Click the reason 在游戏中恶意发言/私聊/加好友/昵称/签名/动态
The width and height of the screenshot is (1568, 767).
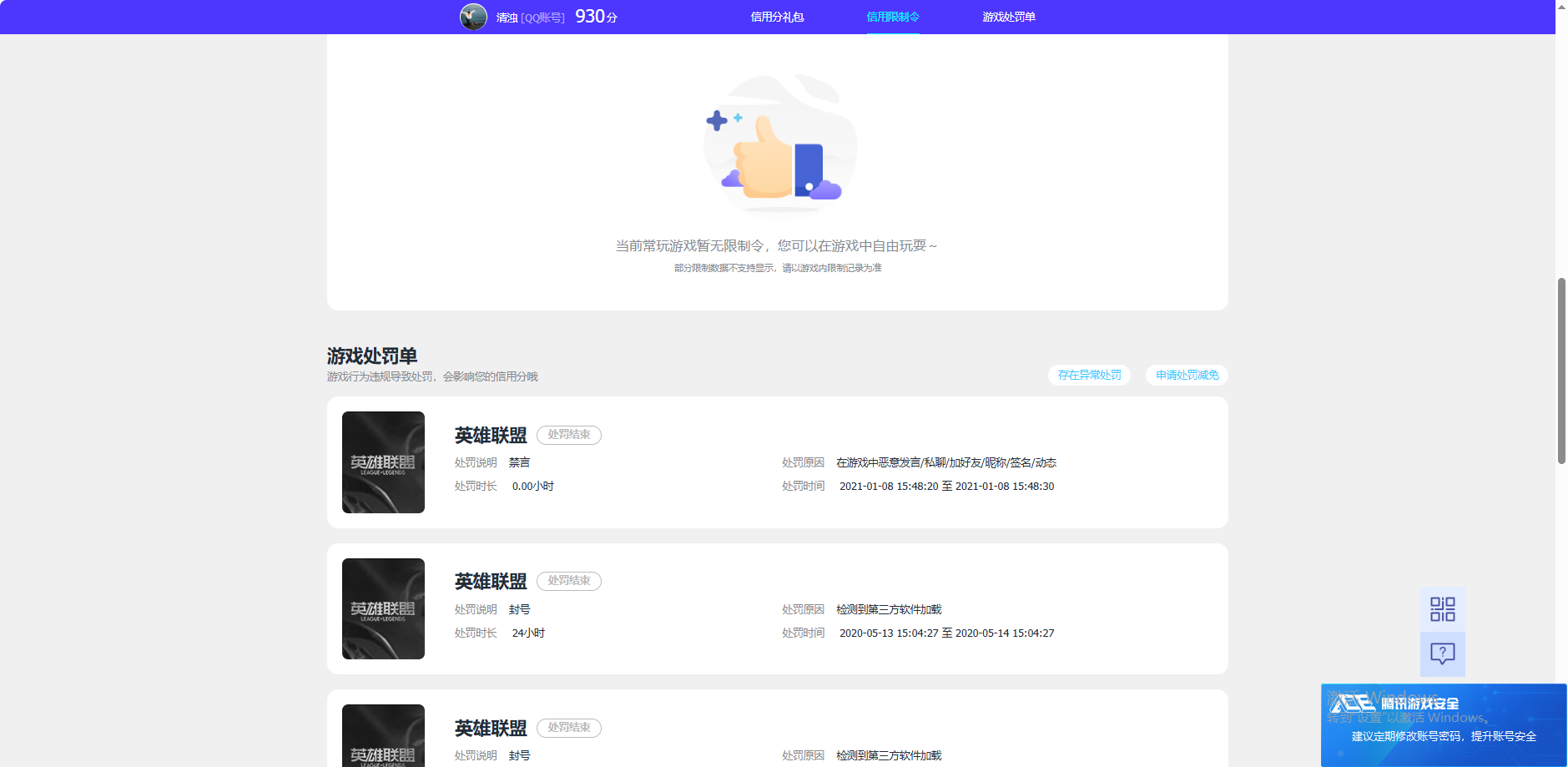tap(946, 462)
